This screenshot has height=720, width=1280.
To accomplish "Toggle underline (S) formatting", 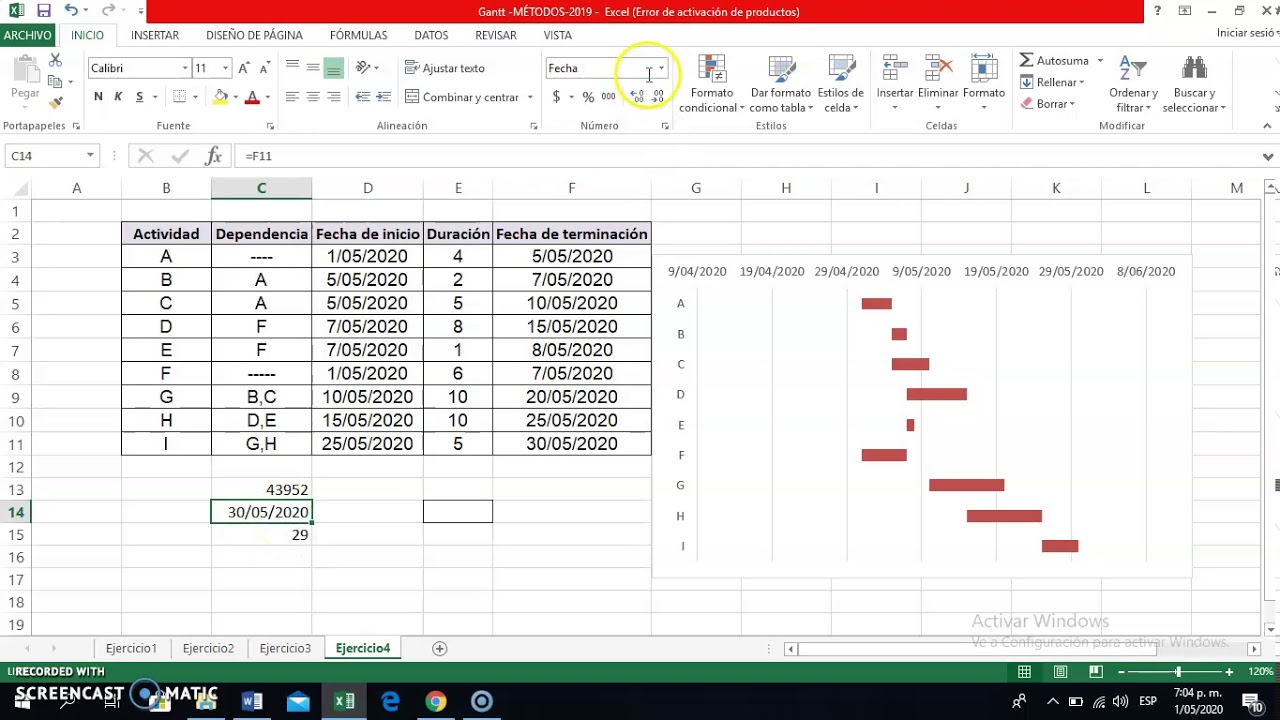I will [x=139, y=97].
